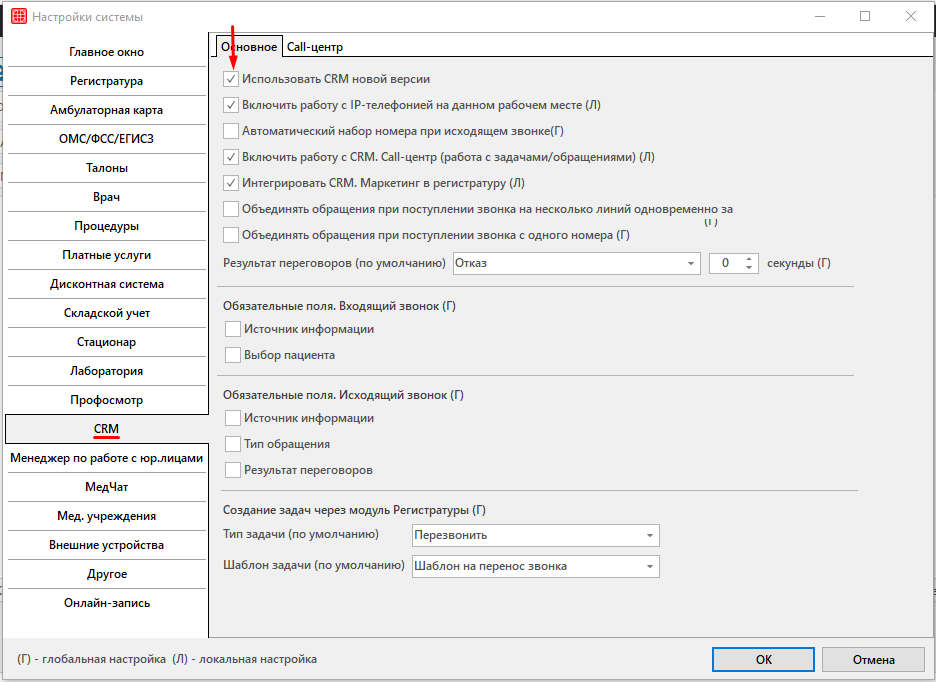Viewport: 936px width, 682px height.
Task: Switch to the 'Call-центр' tab
Action: click(x=315, y=47)
